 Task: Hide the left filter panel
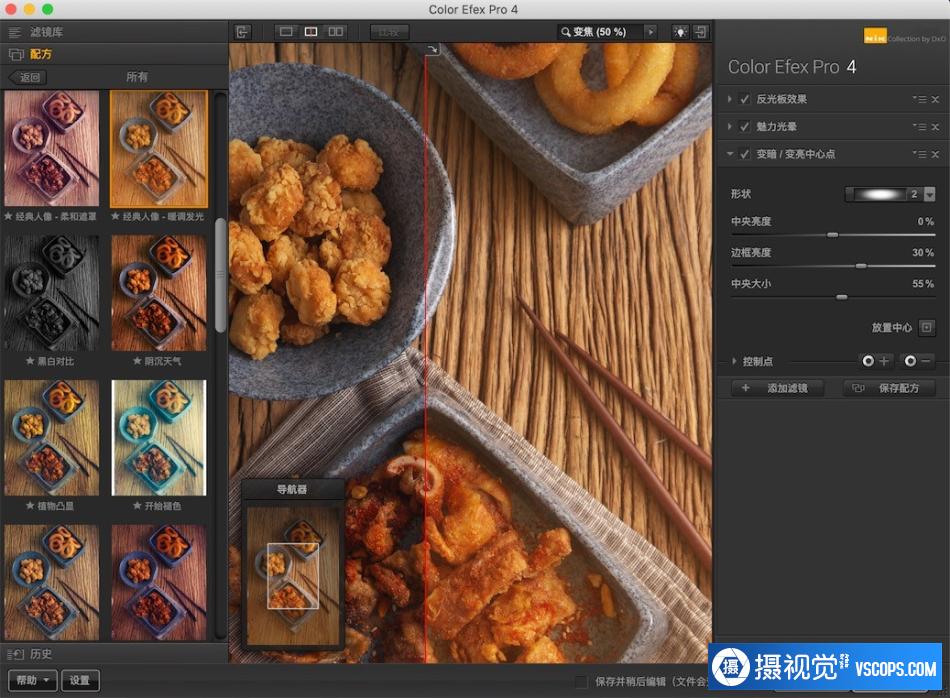tap(242, 32)
